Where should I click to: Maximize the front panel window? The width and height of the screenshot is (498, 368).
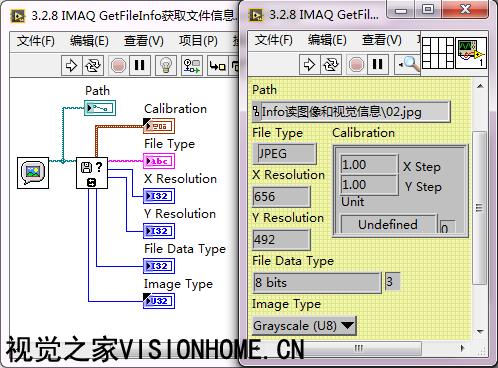[x=428, y=9]
